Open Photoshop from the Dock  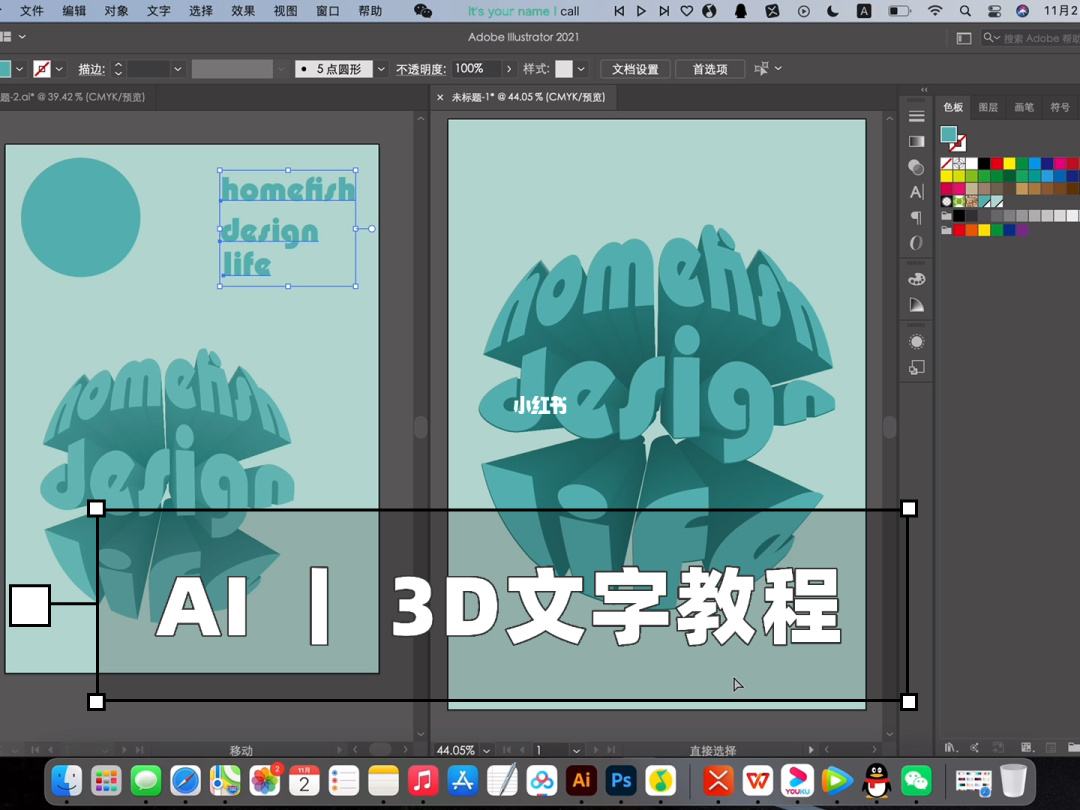(621, 780)
